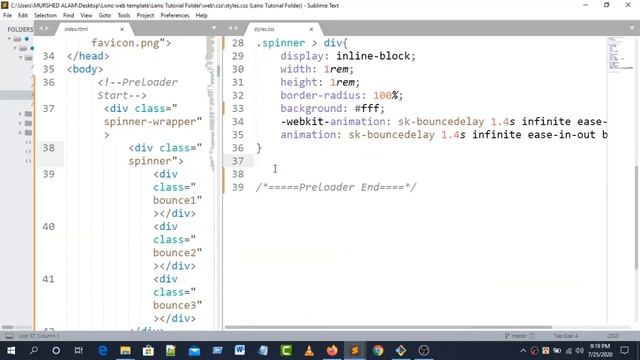Close the styles.css tab
This screenshot has width=640, height=360.
pos(311,29)
